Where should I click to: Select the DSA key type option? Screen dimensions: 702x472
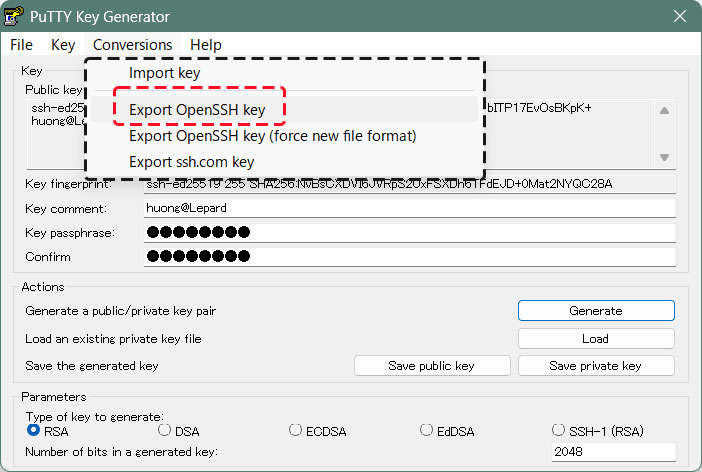coord(165,430)
